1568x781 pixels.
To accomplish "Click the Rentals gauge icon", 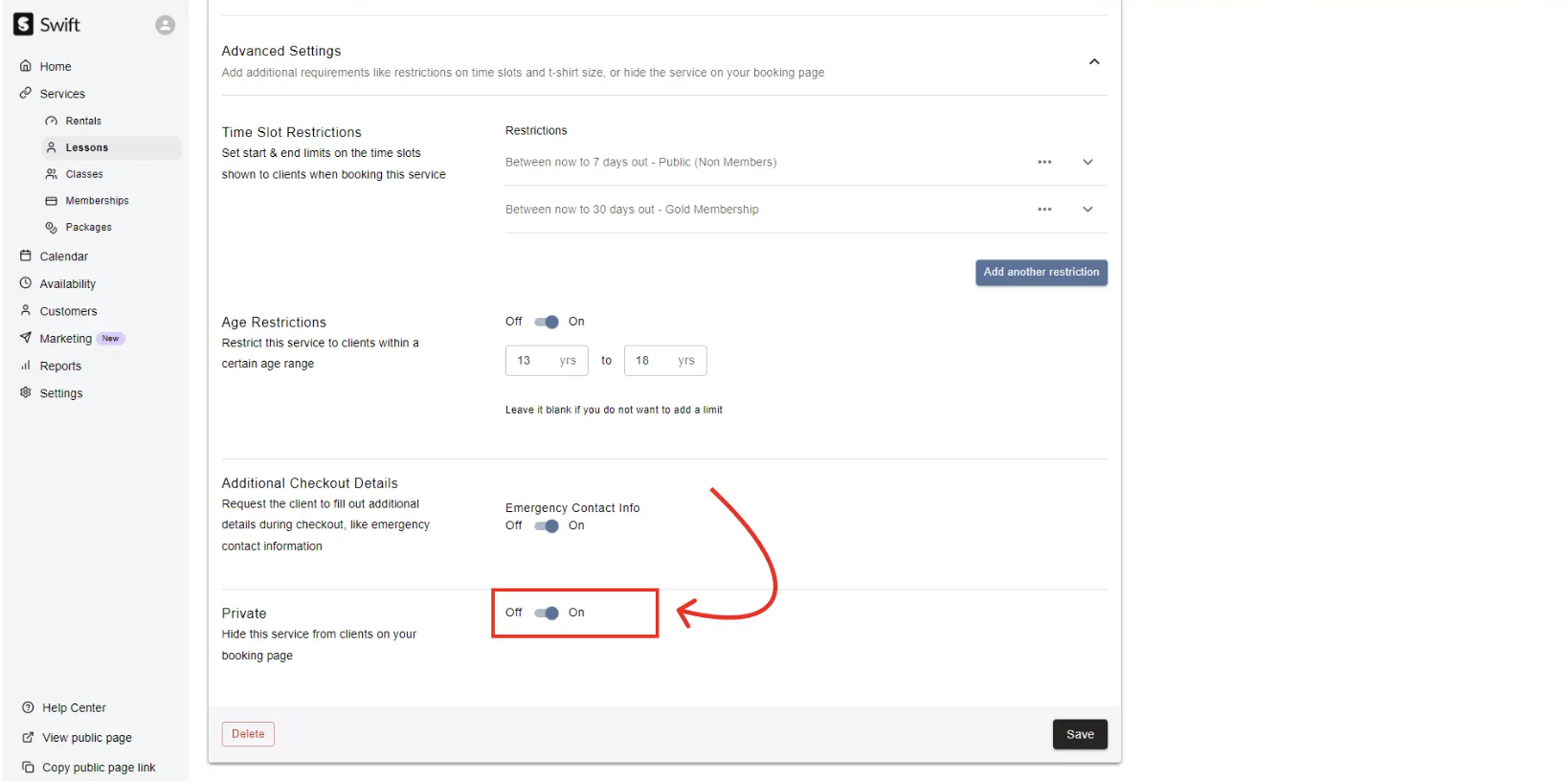I will pos(52,121).
